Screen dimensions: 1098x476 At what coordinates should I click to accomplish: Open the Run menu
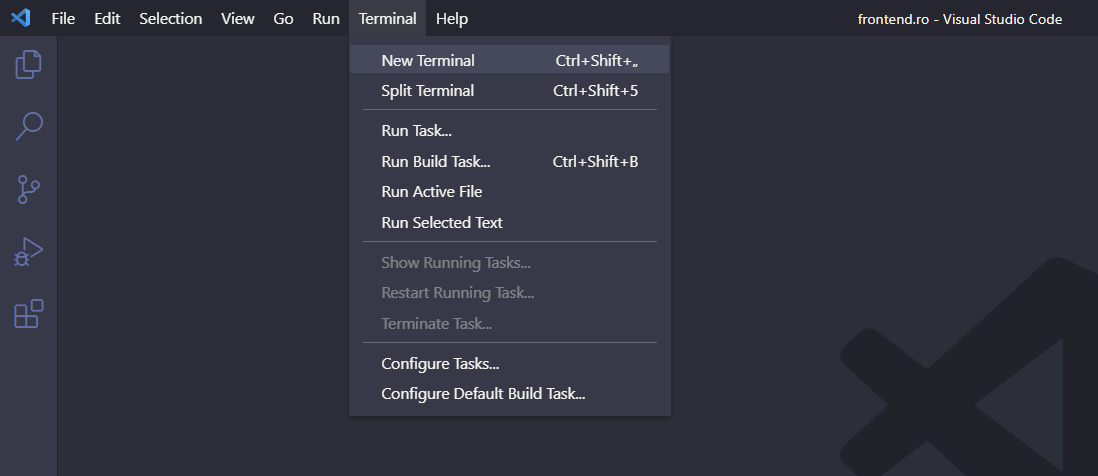(x=326, y=19)
